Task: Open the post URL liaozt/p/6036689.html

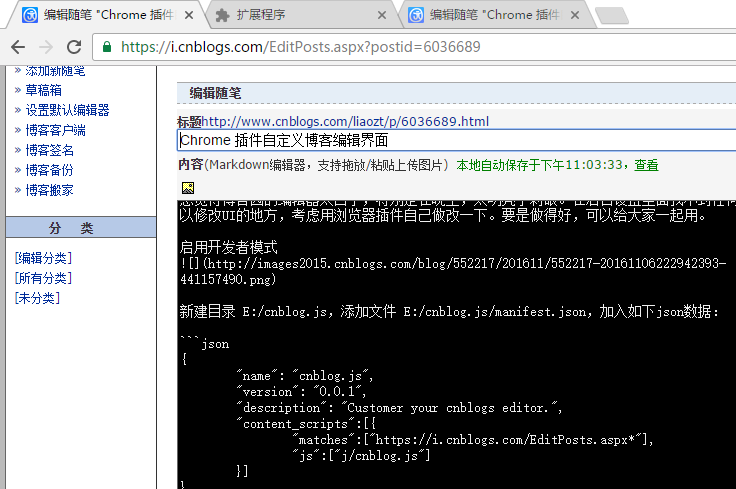Action: [345, 122]
